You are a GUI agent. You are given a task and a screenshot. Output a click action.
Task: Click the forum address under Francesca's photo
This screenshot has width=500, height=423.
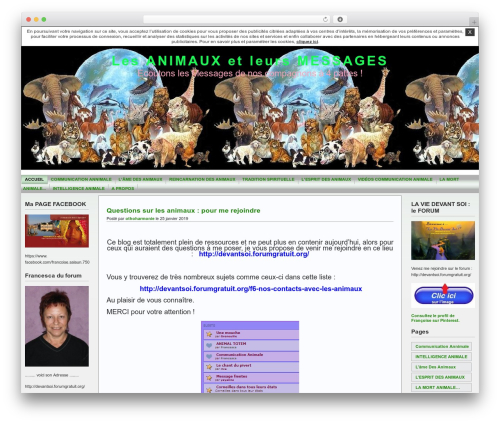pyautogui.click(x=55, y=386)
